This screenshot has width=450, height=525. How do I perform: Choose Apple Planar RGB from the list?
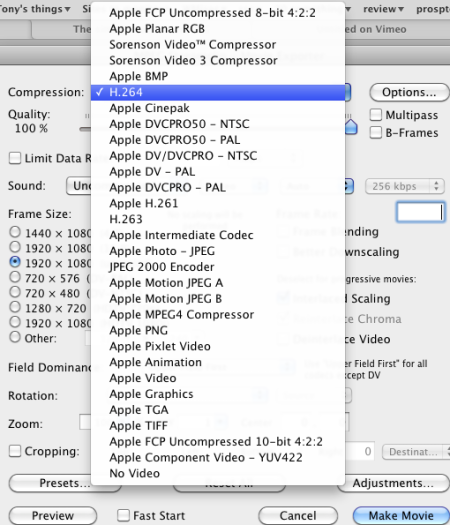click(218, 29)
